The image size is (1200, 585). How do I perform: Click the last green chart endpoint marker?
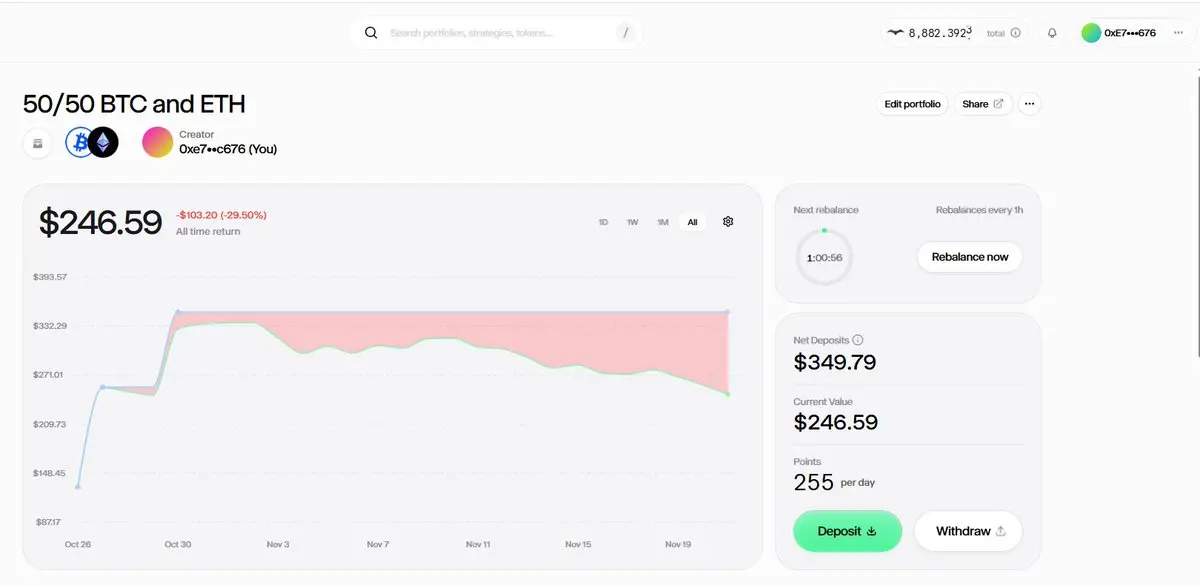tap(728, 394)
